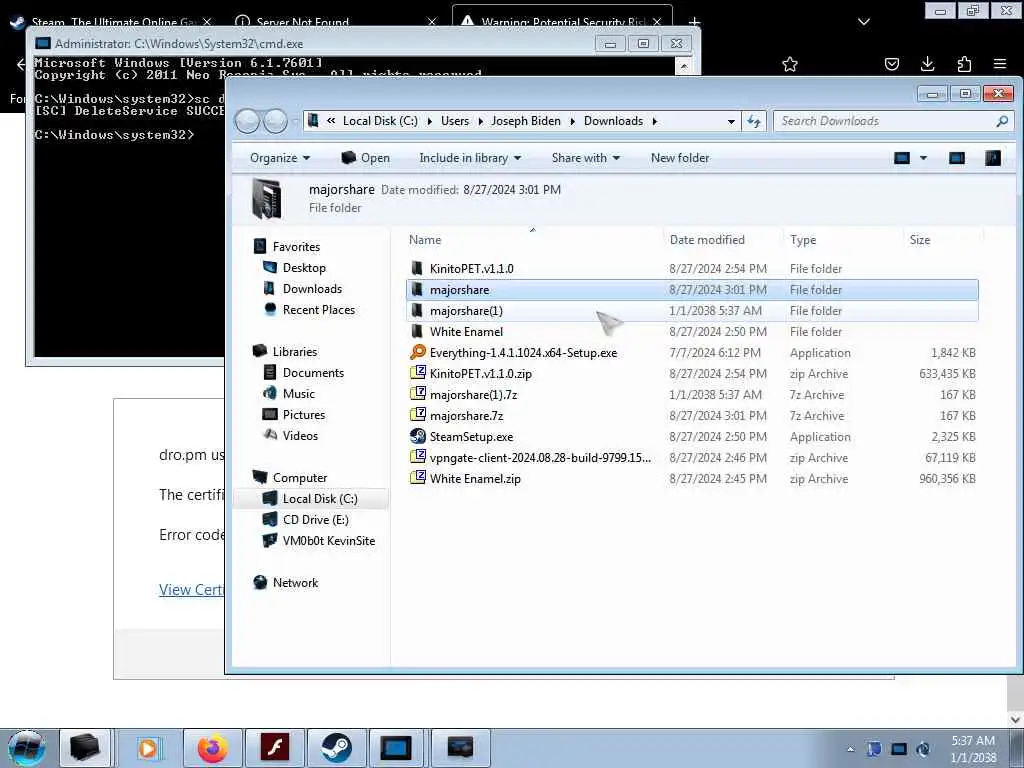Click the search magnifier in Search Downloads
The width and height of the screenshot is (1024, 768).
point(1002,121)
